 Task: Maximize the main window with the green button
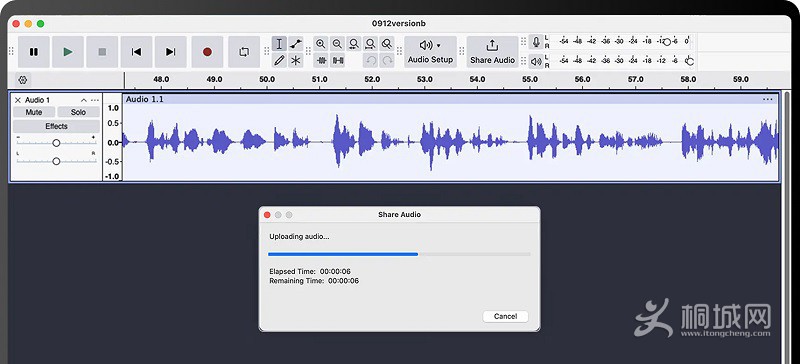[40, 23]
